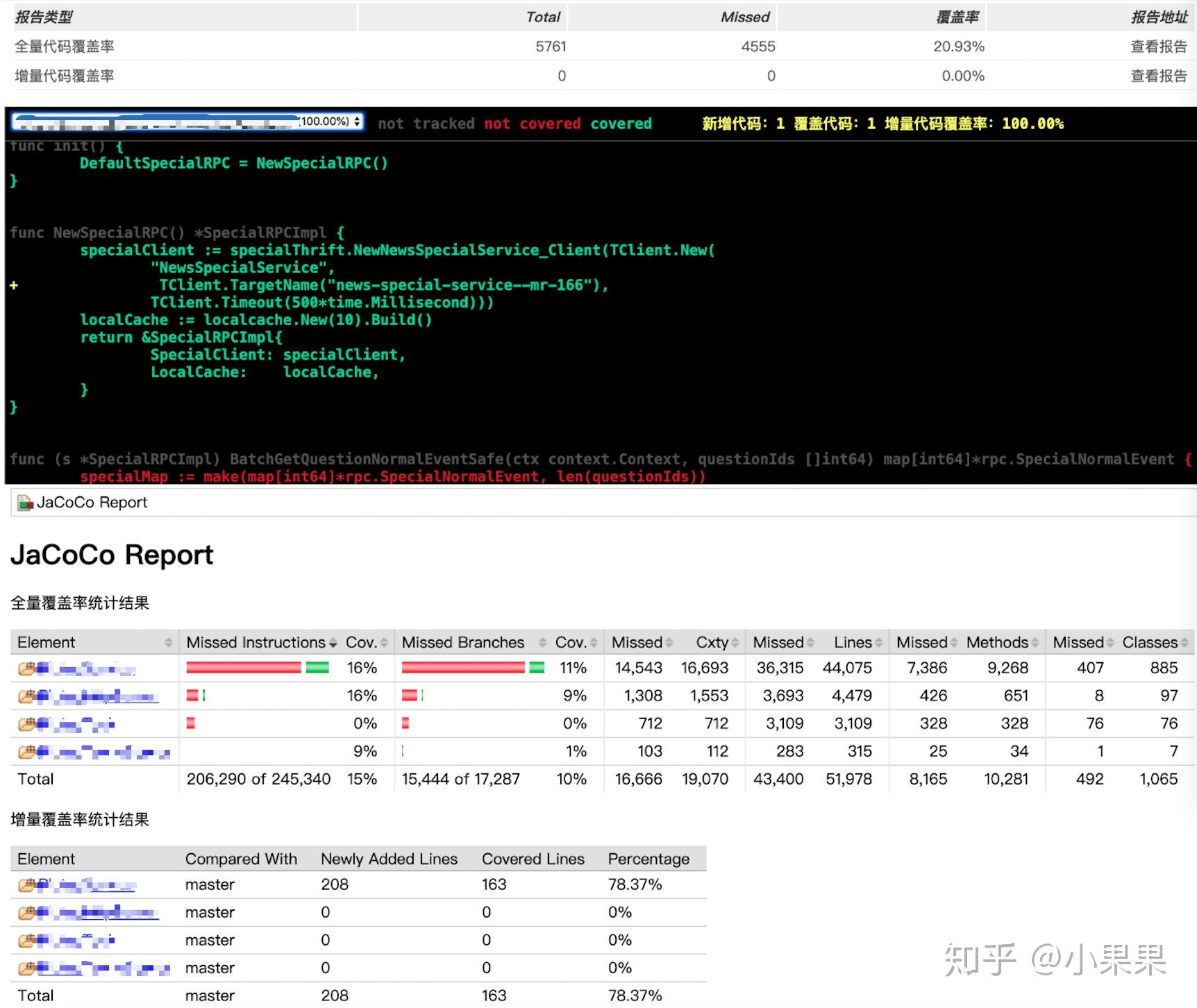Image resolution: width=1197 pixels, height=1008 pixels.
Task: Sort the table by the Methods arrow
Action: [1035, 643]
